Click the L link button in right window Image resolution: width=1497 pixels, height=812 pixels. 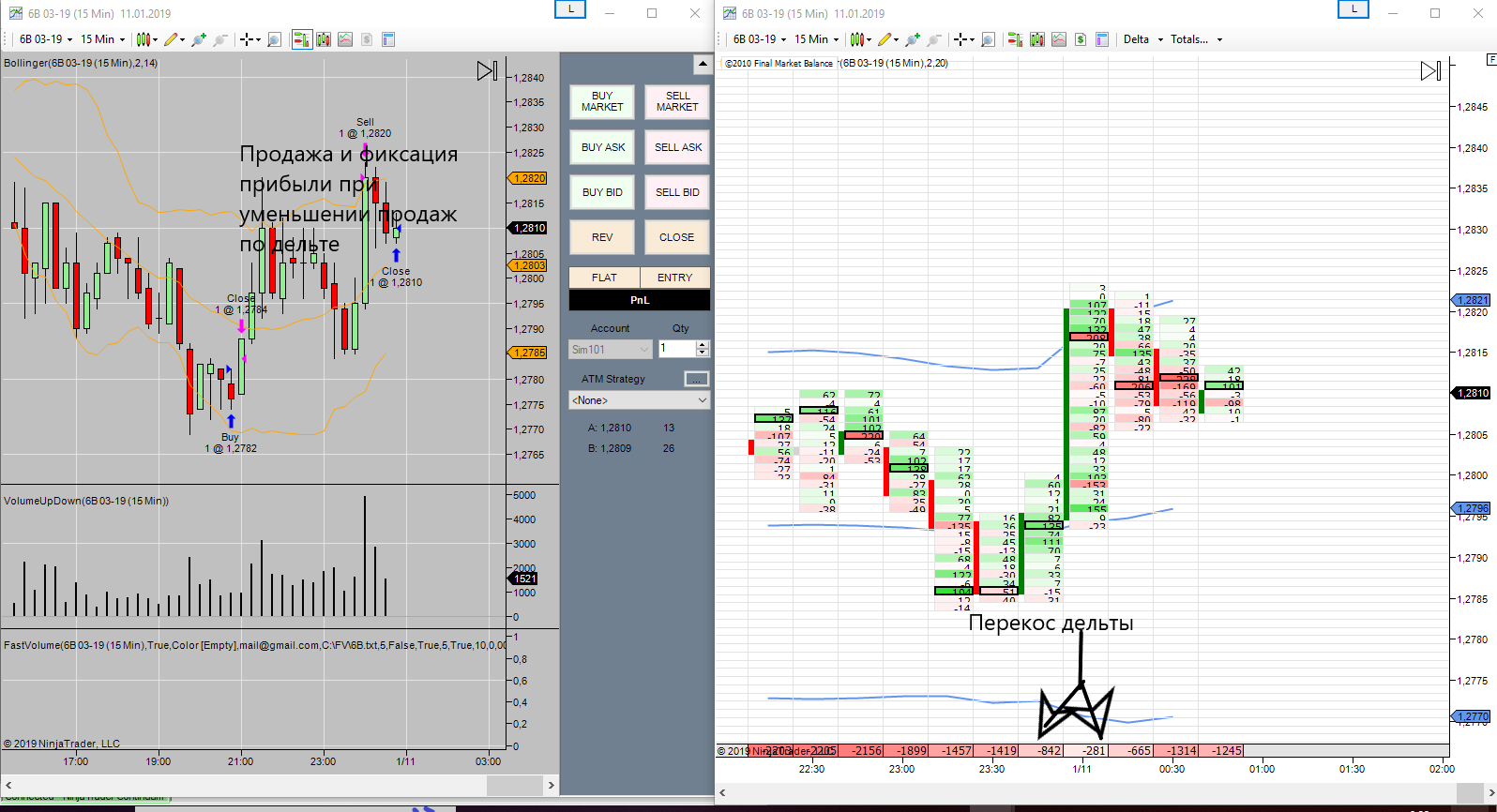click(1353, 9)
